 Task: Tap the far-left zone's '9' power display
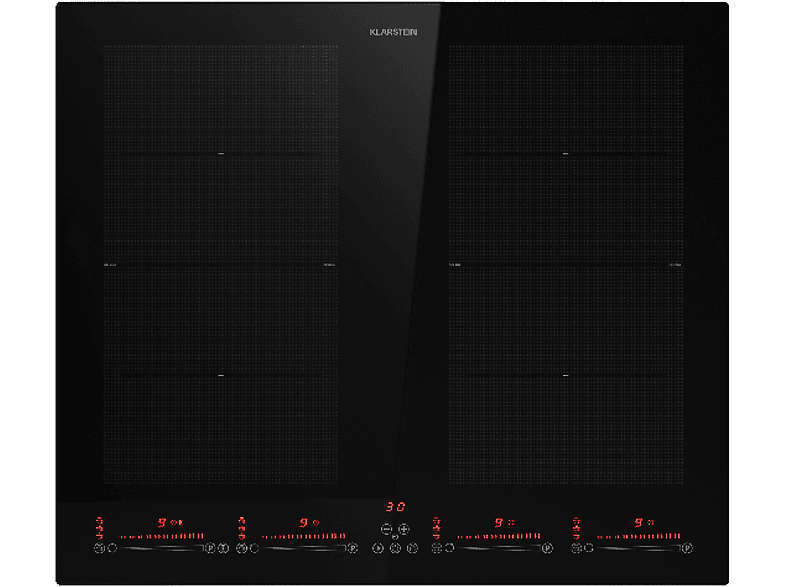(161, 522)
